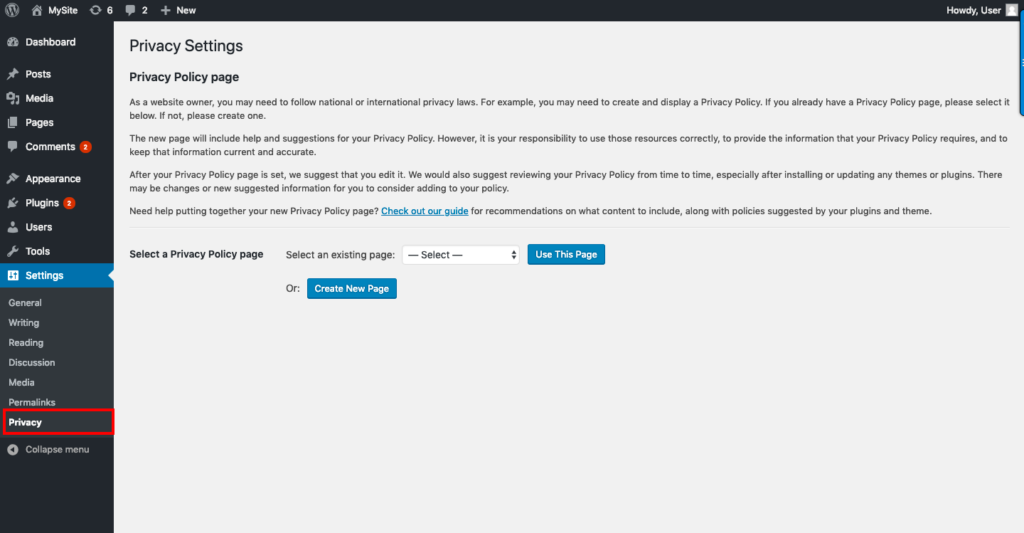Click the Settings sliders icon
1024x533 pixels.
point(13,275)
